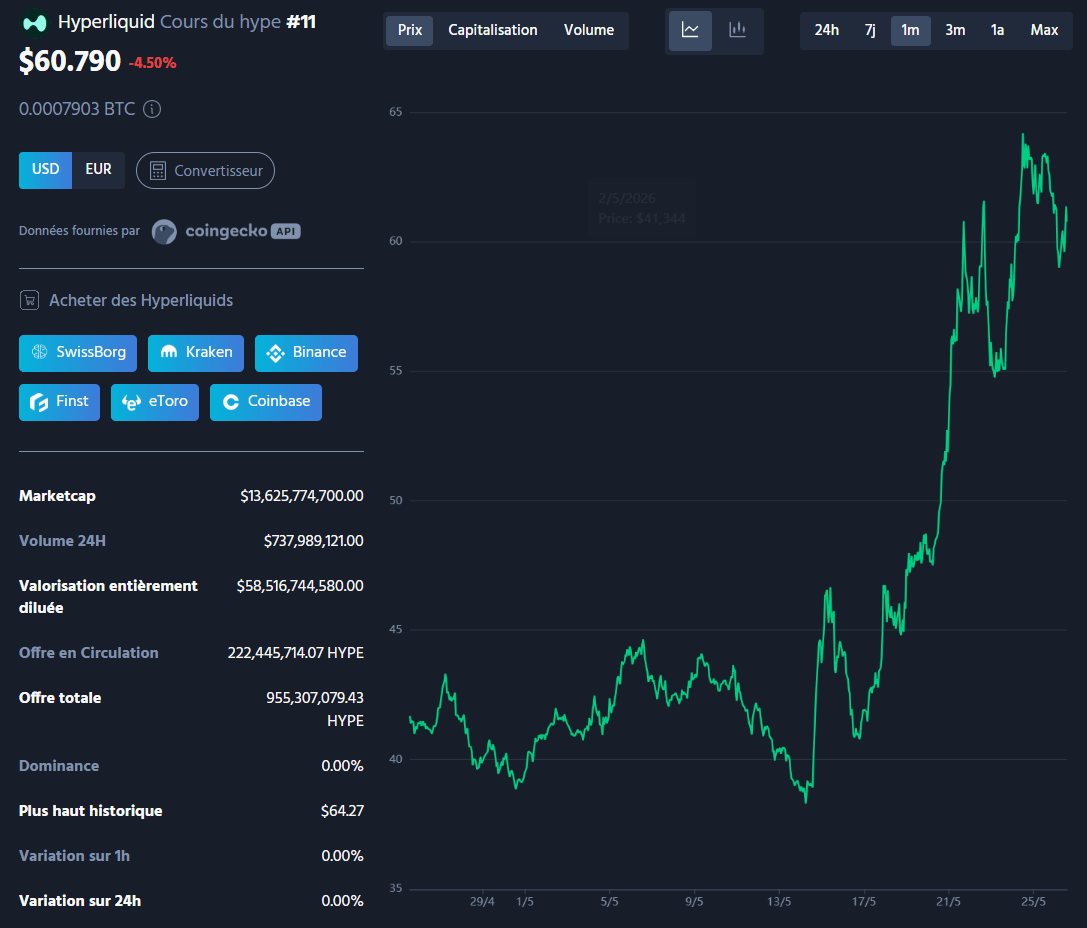The height and width of the screenshot is (928, 1087).
Task: Buy on SwissBorg
Action: [78, 353]
